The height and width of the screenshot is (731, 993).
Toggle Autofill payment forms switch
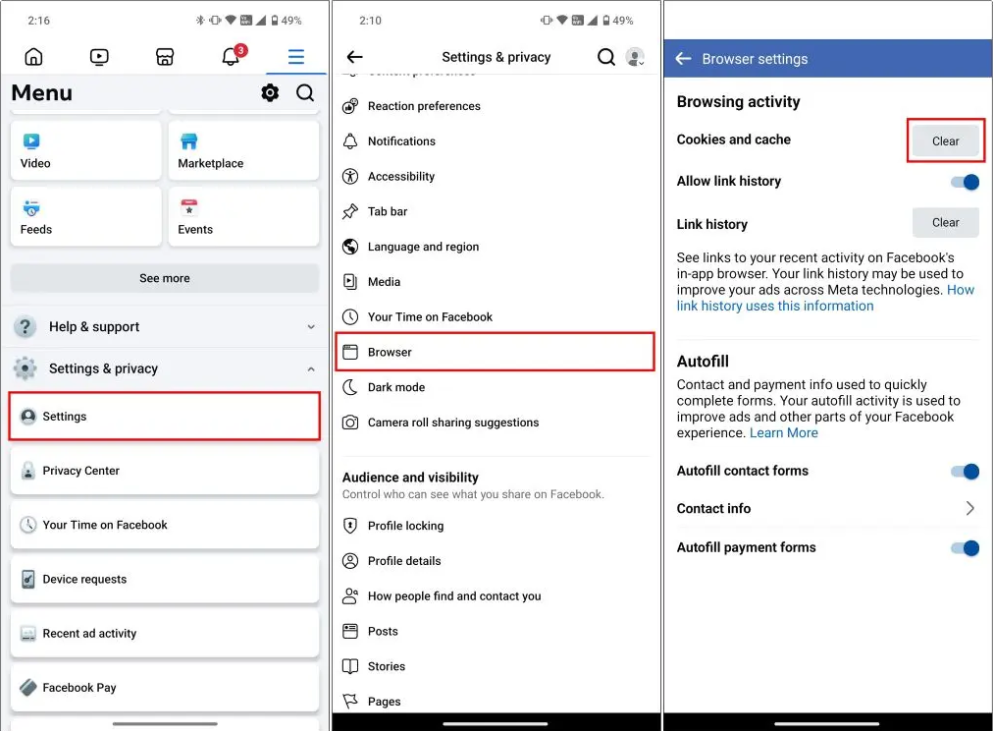coord(964,548)
